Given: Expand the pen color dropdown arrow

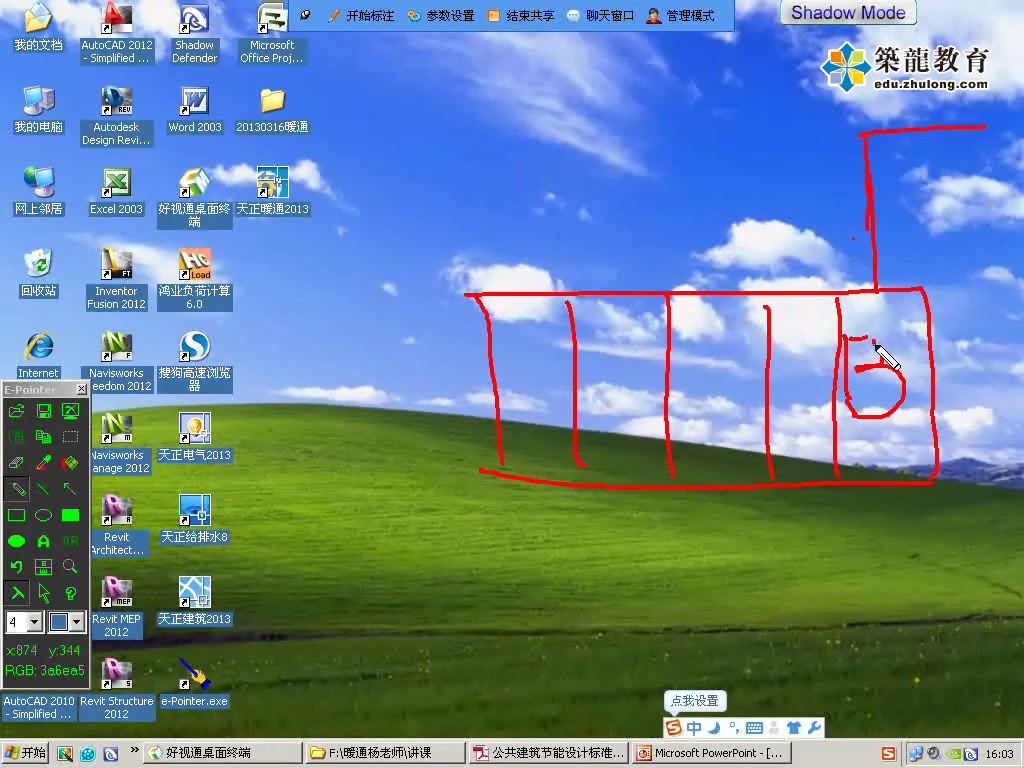Looking at the screenshot, I should [x=76, y=622].
